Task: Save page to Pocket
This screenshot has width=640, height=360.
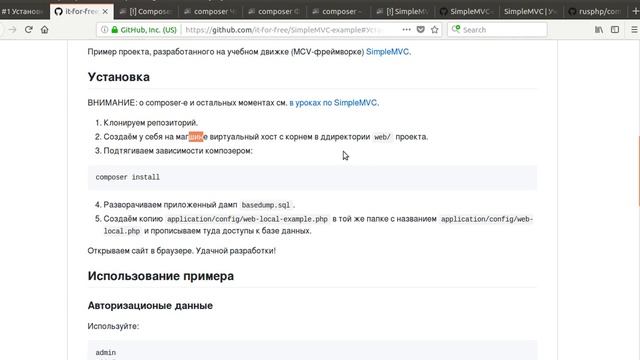Action: point(420,29)
